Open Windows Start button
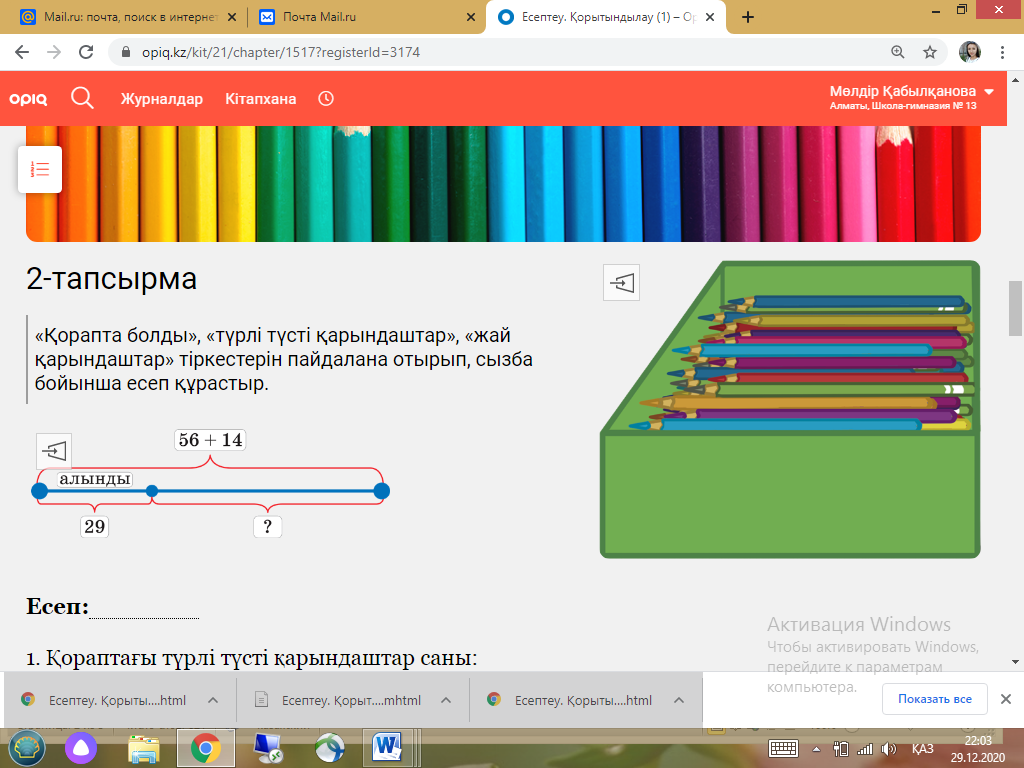The width and height of the screenshot is (1024, 768). point(26,748)
